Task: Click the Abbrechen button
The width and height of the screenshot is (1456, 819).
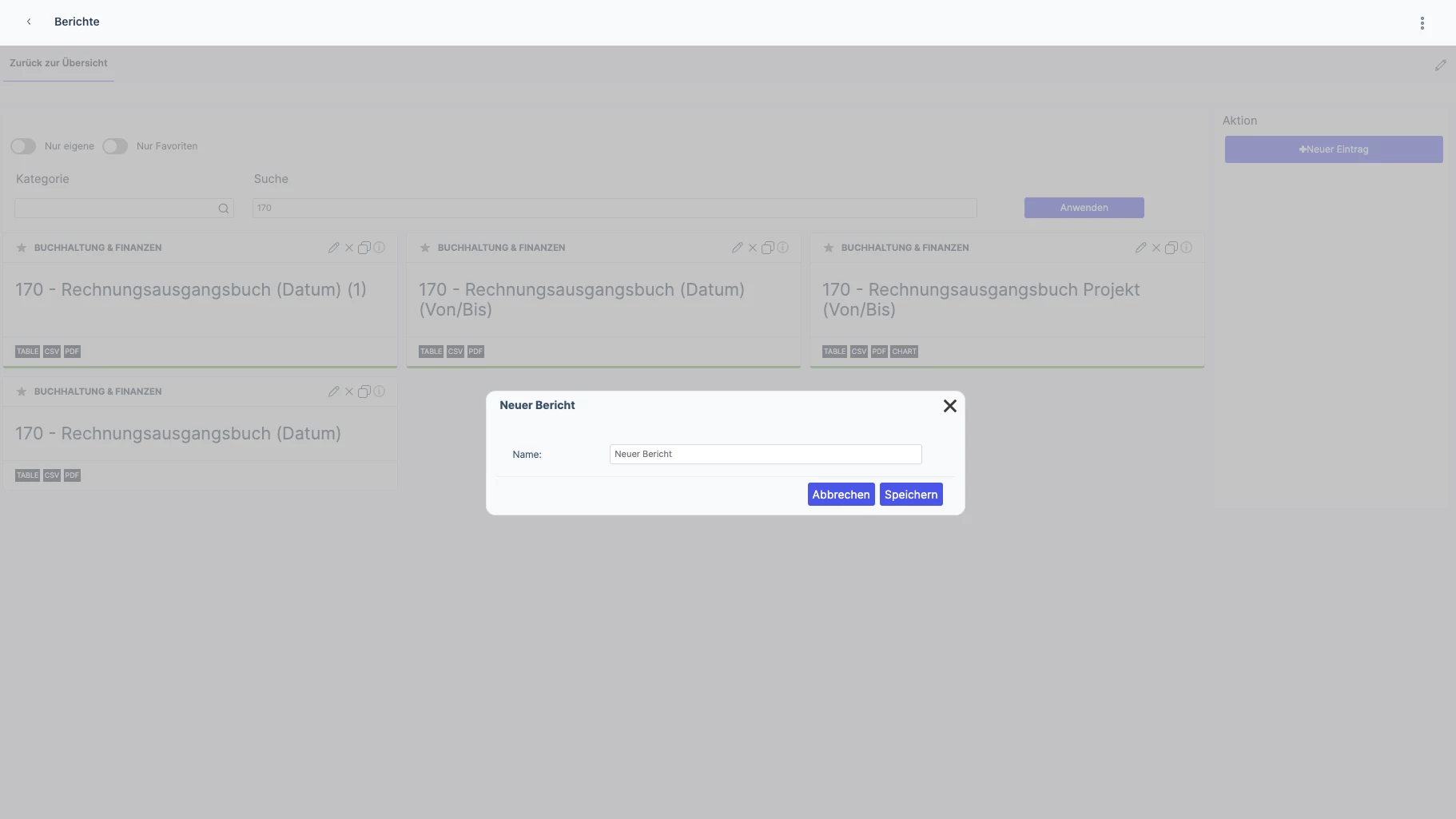Action: pyautogui.click(x=841, y=495)
